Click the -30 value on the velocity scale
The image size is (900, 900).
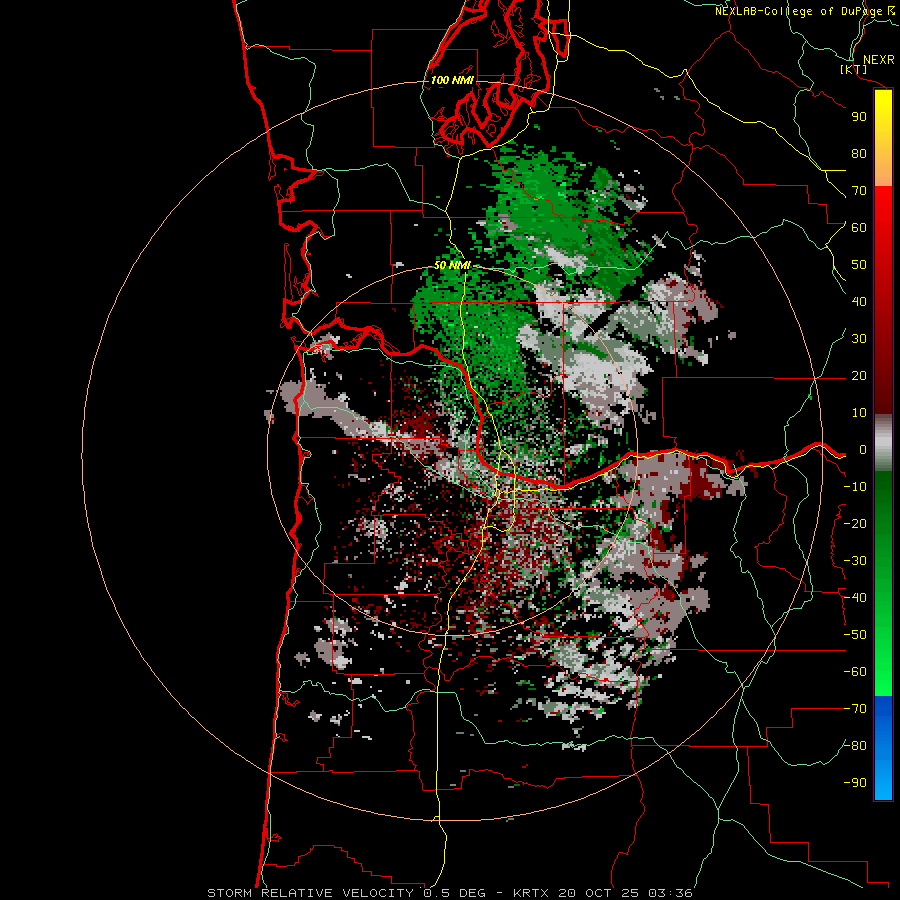(855, 561)
